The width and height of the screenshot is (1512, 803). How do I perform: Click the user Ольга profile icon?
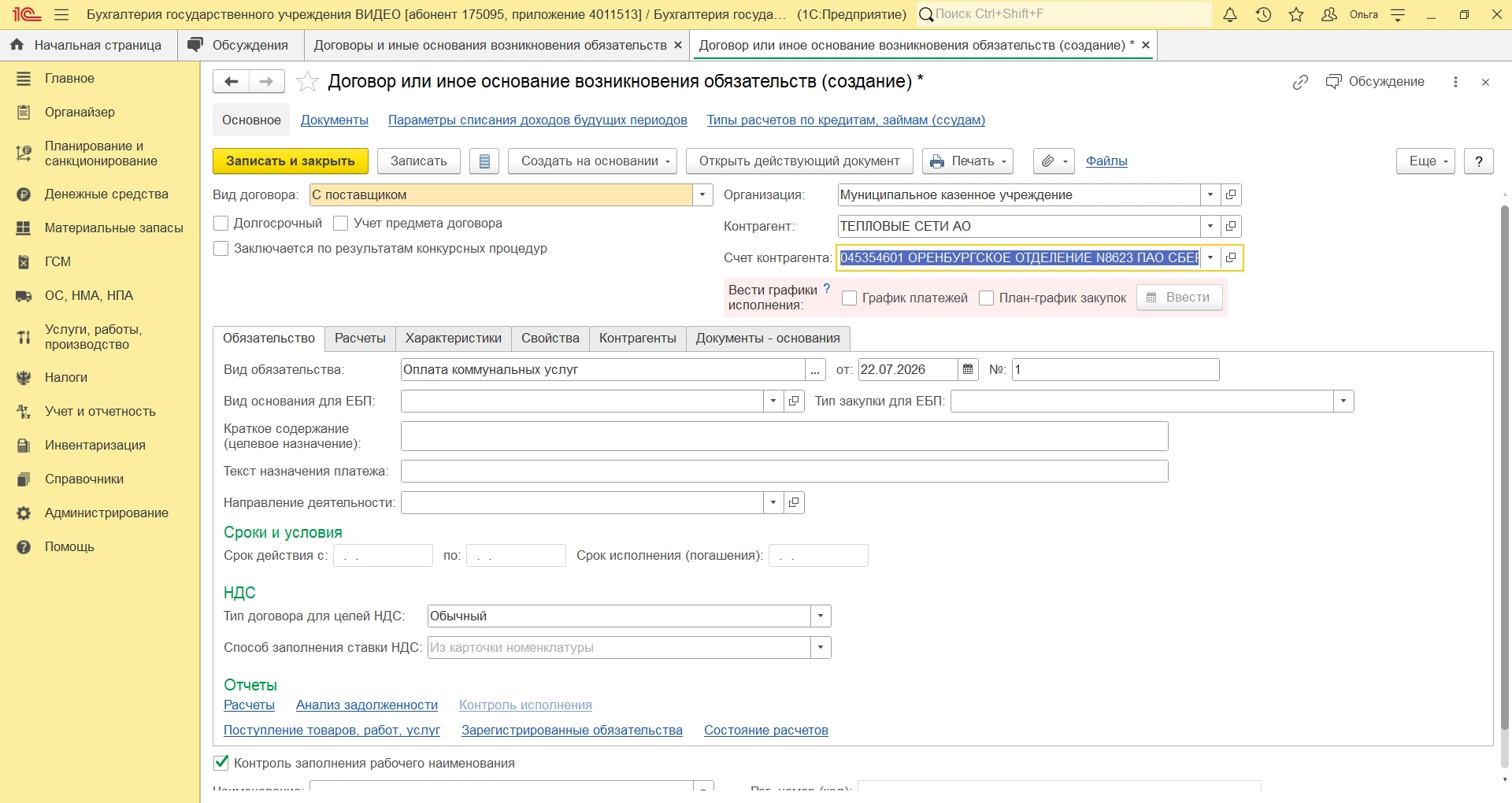pos(1329,14)
